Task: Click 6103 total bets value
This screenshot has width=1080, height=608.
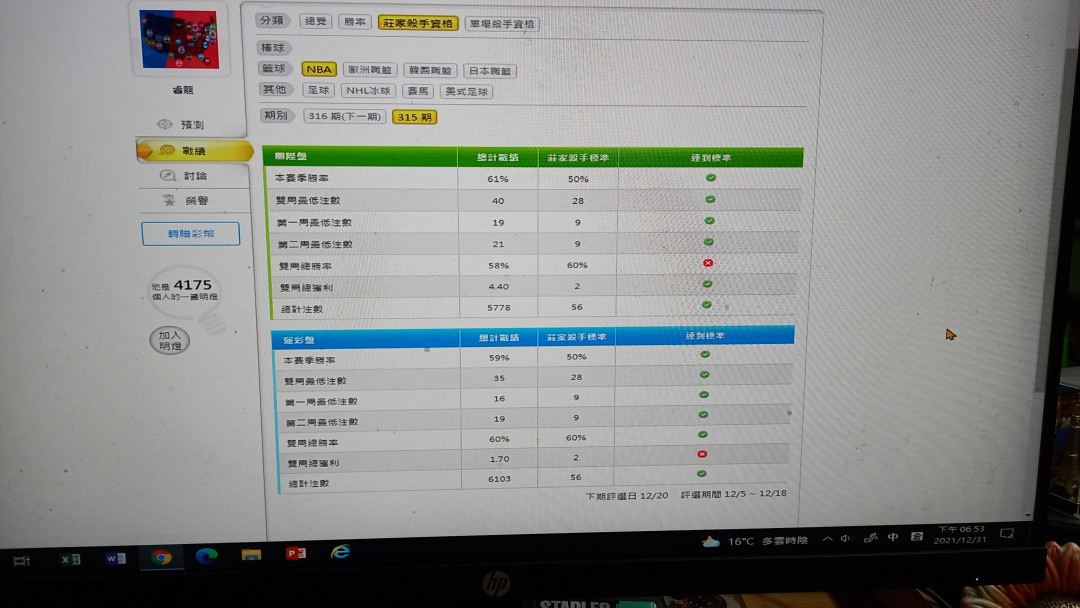Action: click(499, 479)
